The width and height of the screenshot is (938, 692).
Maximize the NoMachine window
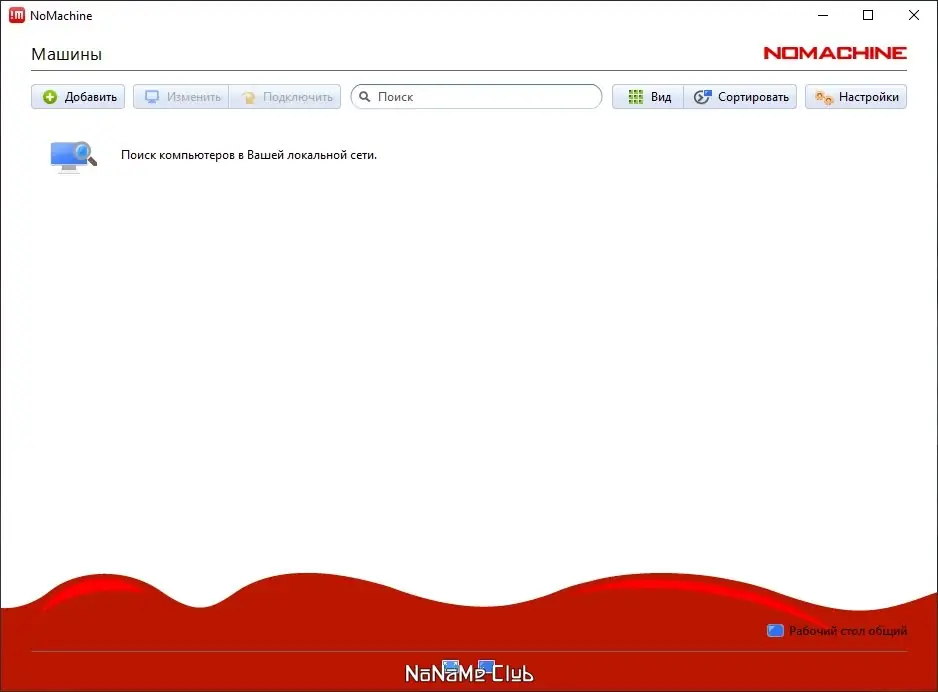pyautogui.click(x=868, y=16)
